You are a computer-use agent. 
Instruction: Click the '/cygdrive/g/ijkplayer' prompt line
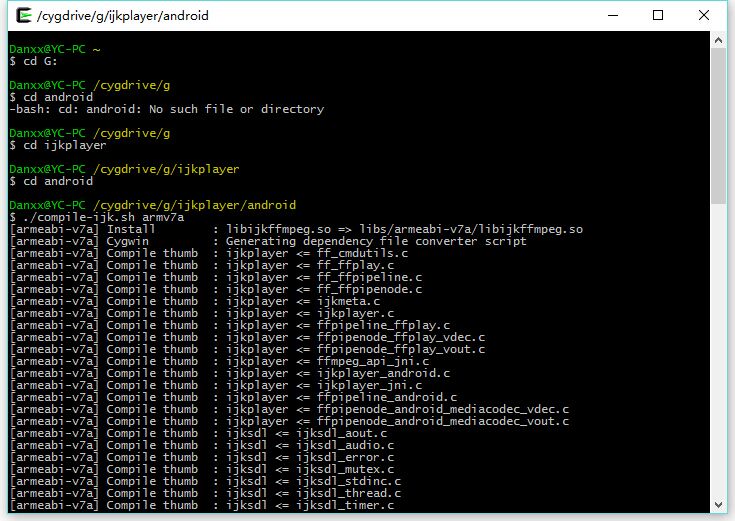(x=124, y=169)
